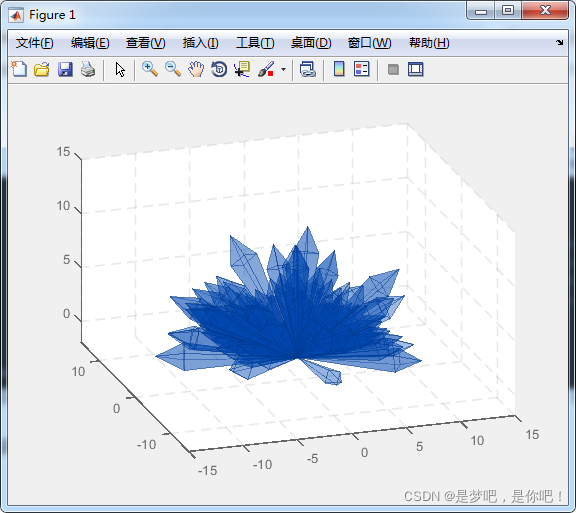Select the Rotate 3D tool
Viewport: 576px width, 513px height.
pos(219,69)
